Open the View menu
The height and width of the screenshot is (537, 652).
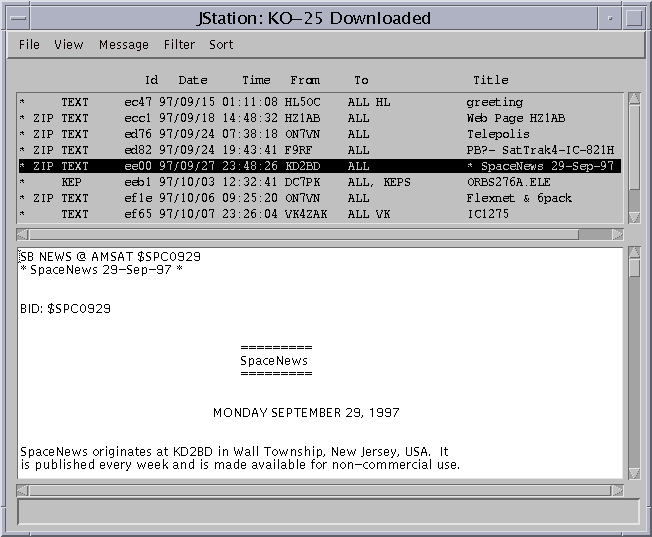(69, 45)
